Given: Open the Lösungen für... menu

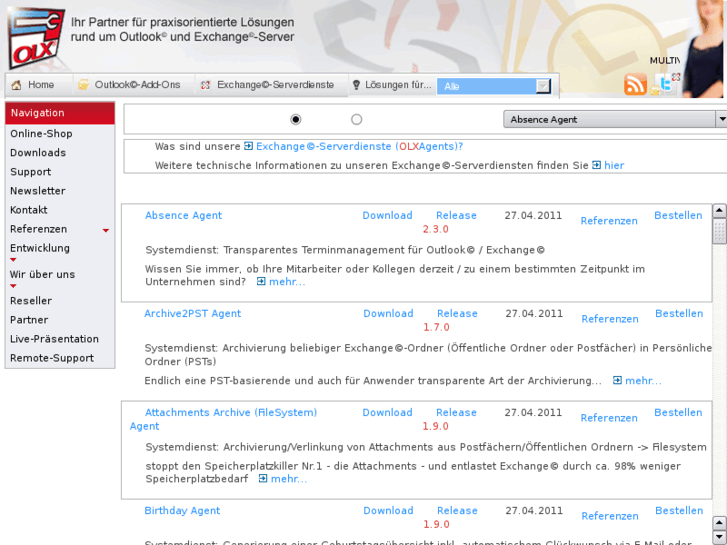Looking at the screenshot, I should click(398, 85).
